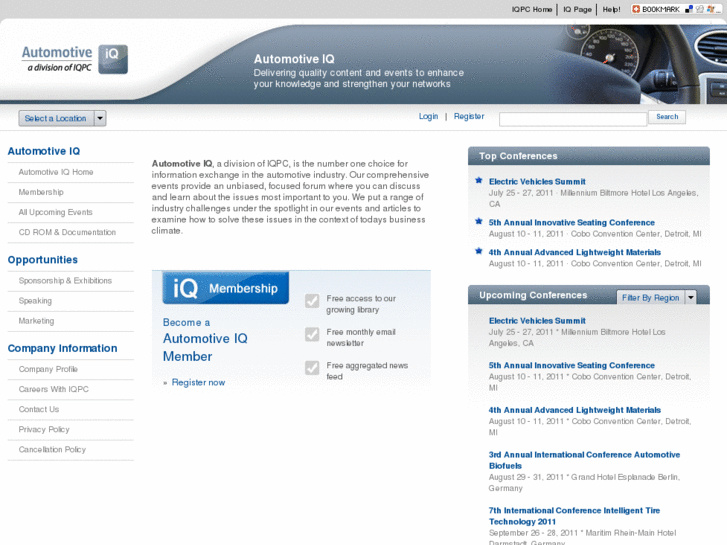The height and width of the screenshot is (545, 727).
Task: Open Contact Us sidebar item
Action: (x=39, y=409)
